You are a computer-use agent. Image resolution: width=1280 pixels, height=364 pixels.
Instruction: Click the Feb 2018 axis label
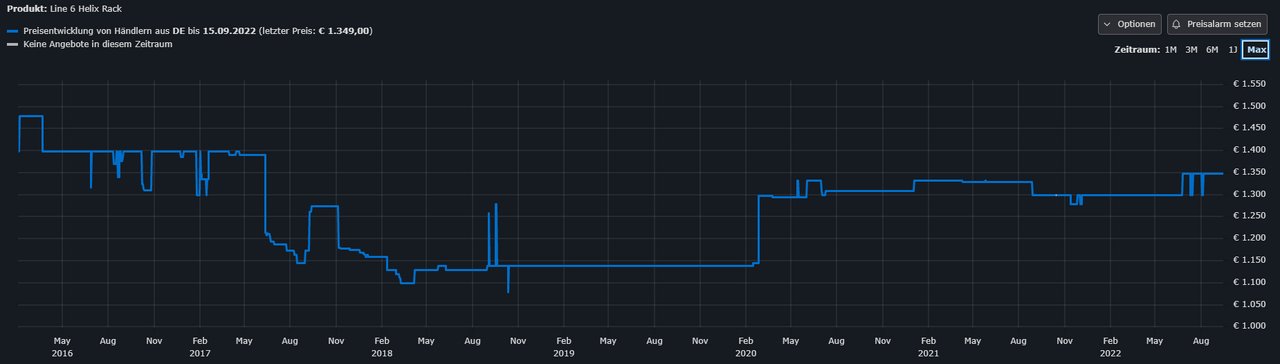tap(382, 347)
